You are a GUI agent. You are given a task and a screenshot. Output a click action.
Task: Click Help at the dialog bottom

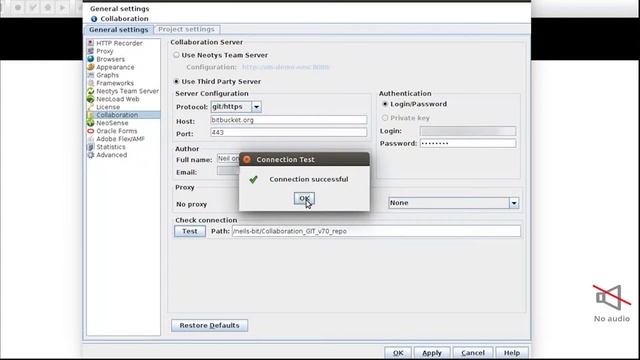512,353
